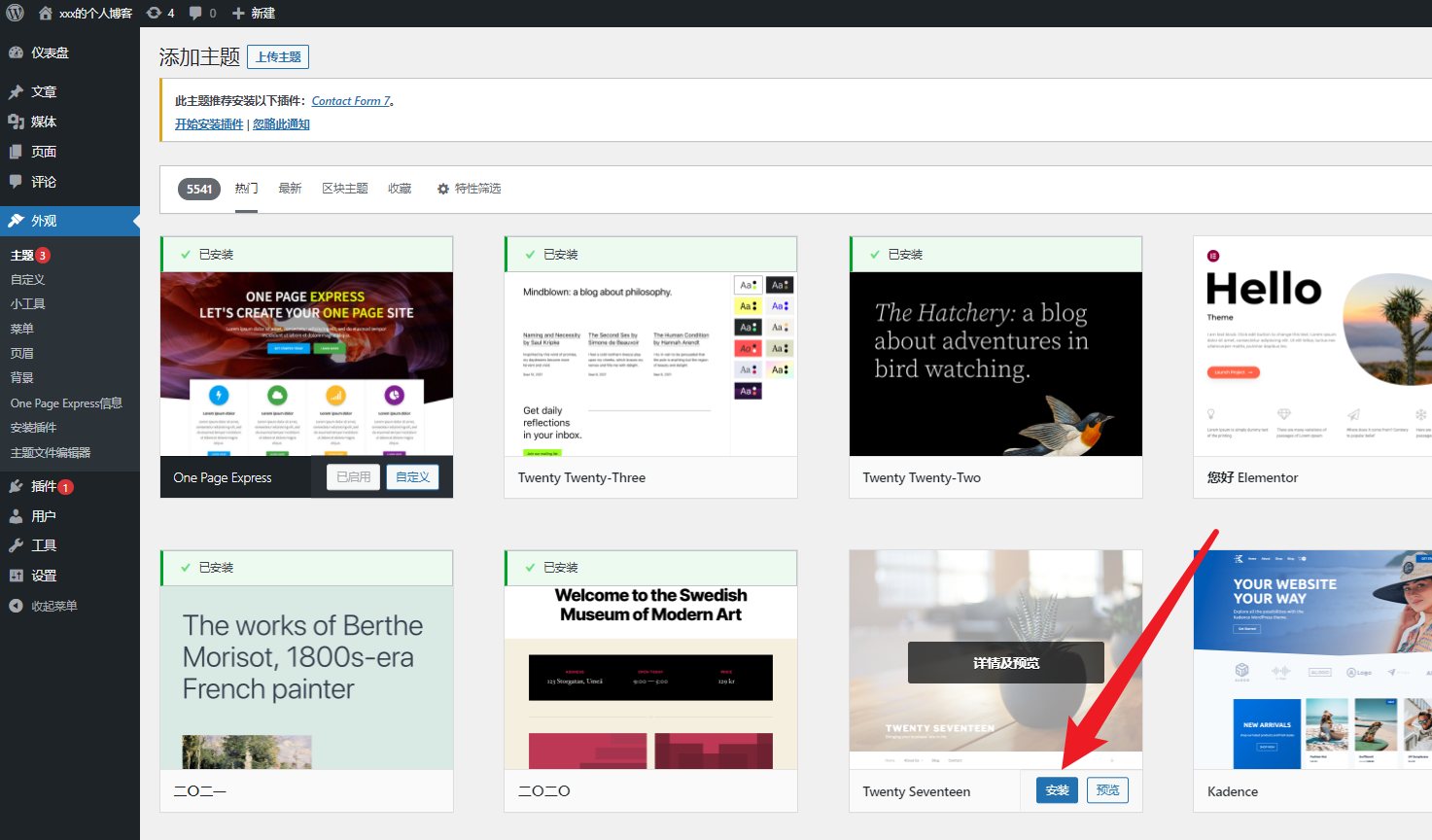Click the 插件 plug icon
This screenshot has height=840, width=1432.
[x=16, y=486]
